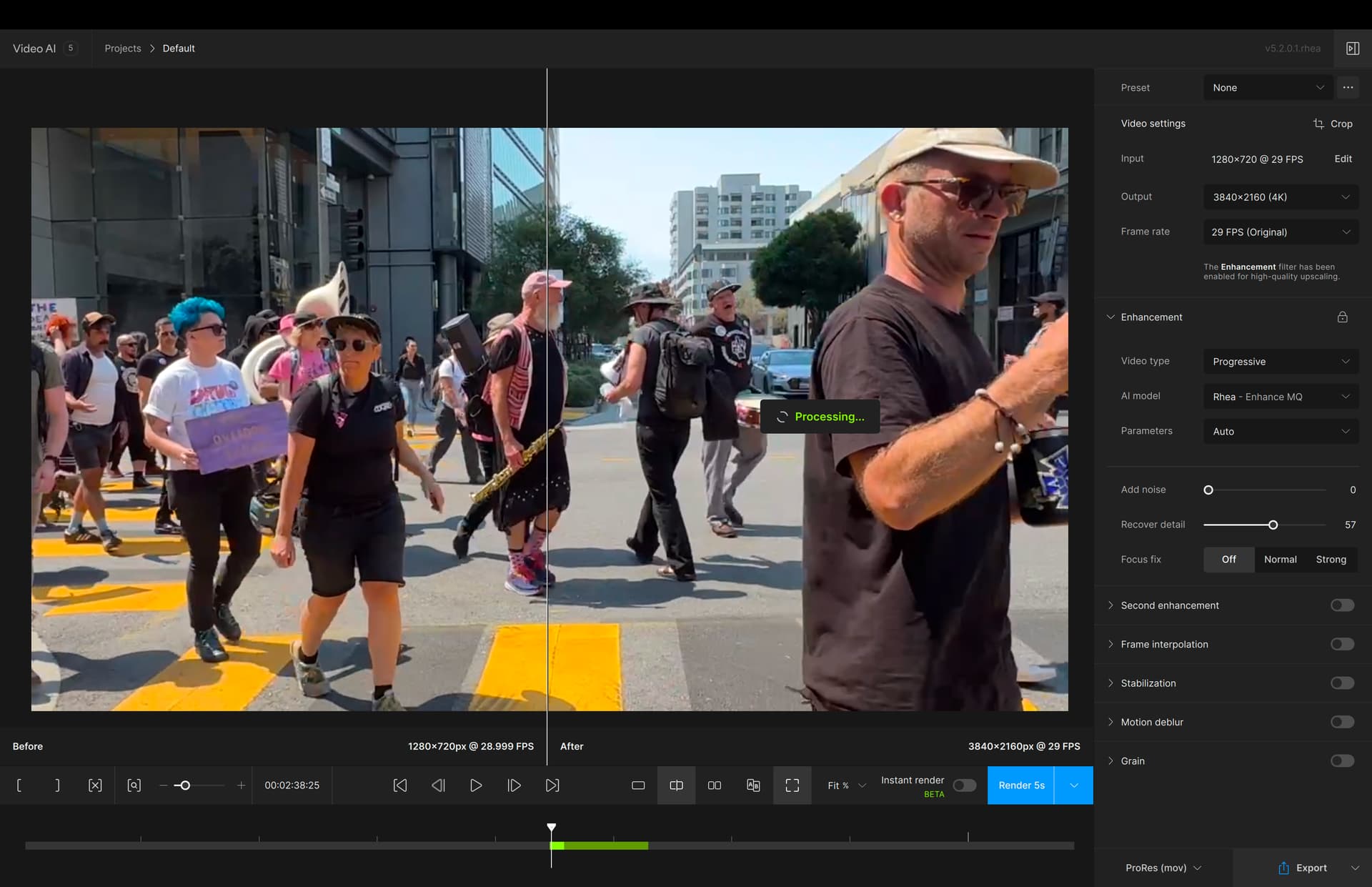This screenshot has width=1372, height=887.
Task: Select Normal focus fix option
Action: 1280,560
